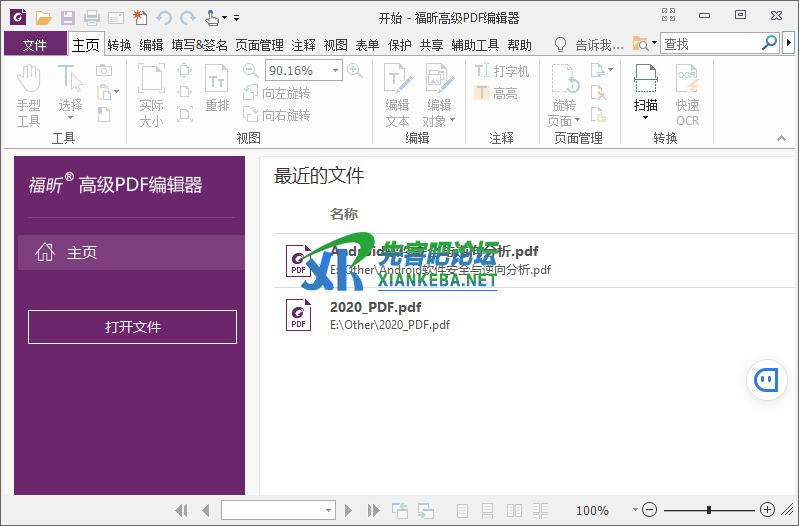Viewport: 799px width, 526px height.
Task: Open recent file 2020_PDF.pdf
Action: pyautogui.click(x=375, y=308)
